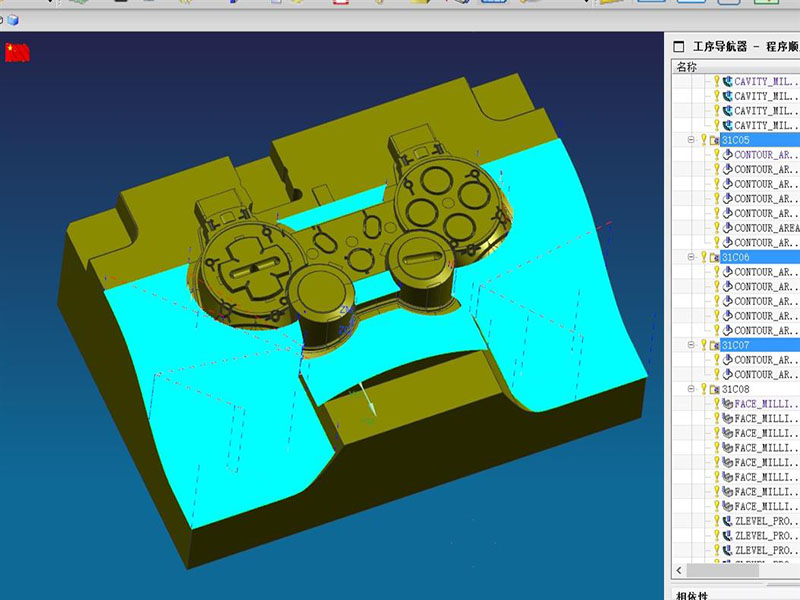800x600 pixels.
Task: Select the fully labeled CONTOUR_AREA operation
Action: pyautogui.click(x=767, y=228)
